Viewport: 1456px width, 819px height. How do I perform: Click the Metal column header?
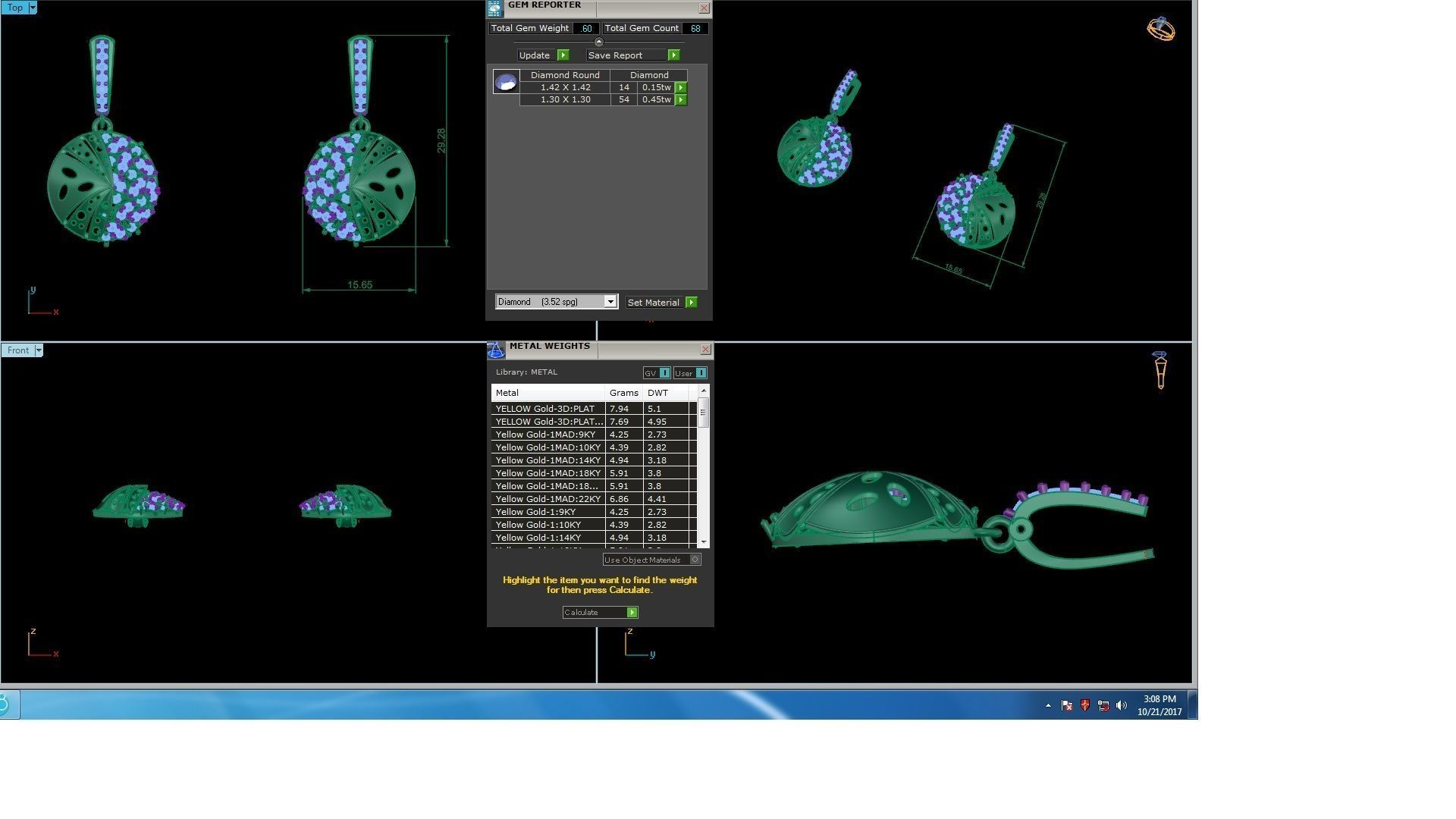point(548,393)
